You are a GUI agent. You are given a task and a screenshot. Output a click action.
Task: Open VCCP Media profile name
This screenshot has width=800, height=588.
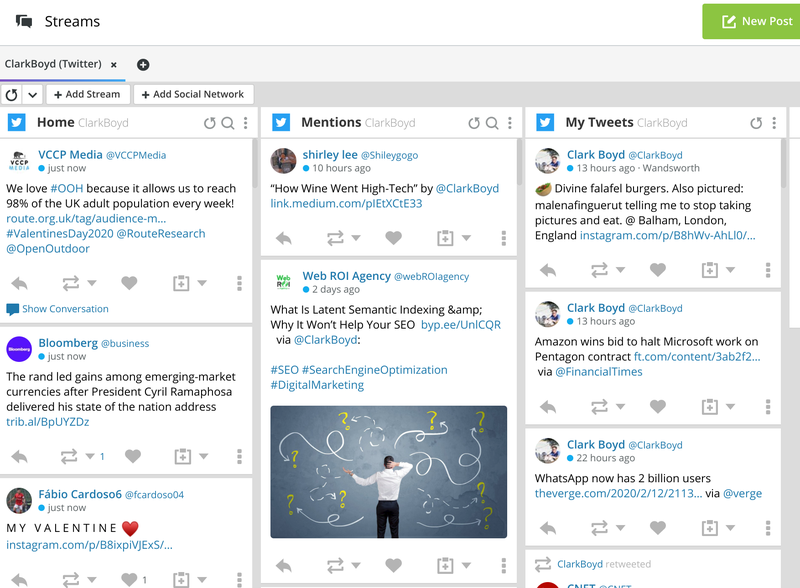pyautogui.click(x=70, y=155)
